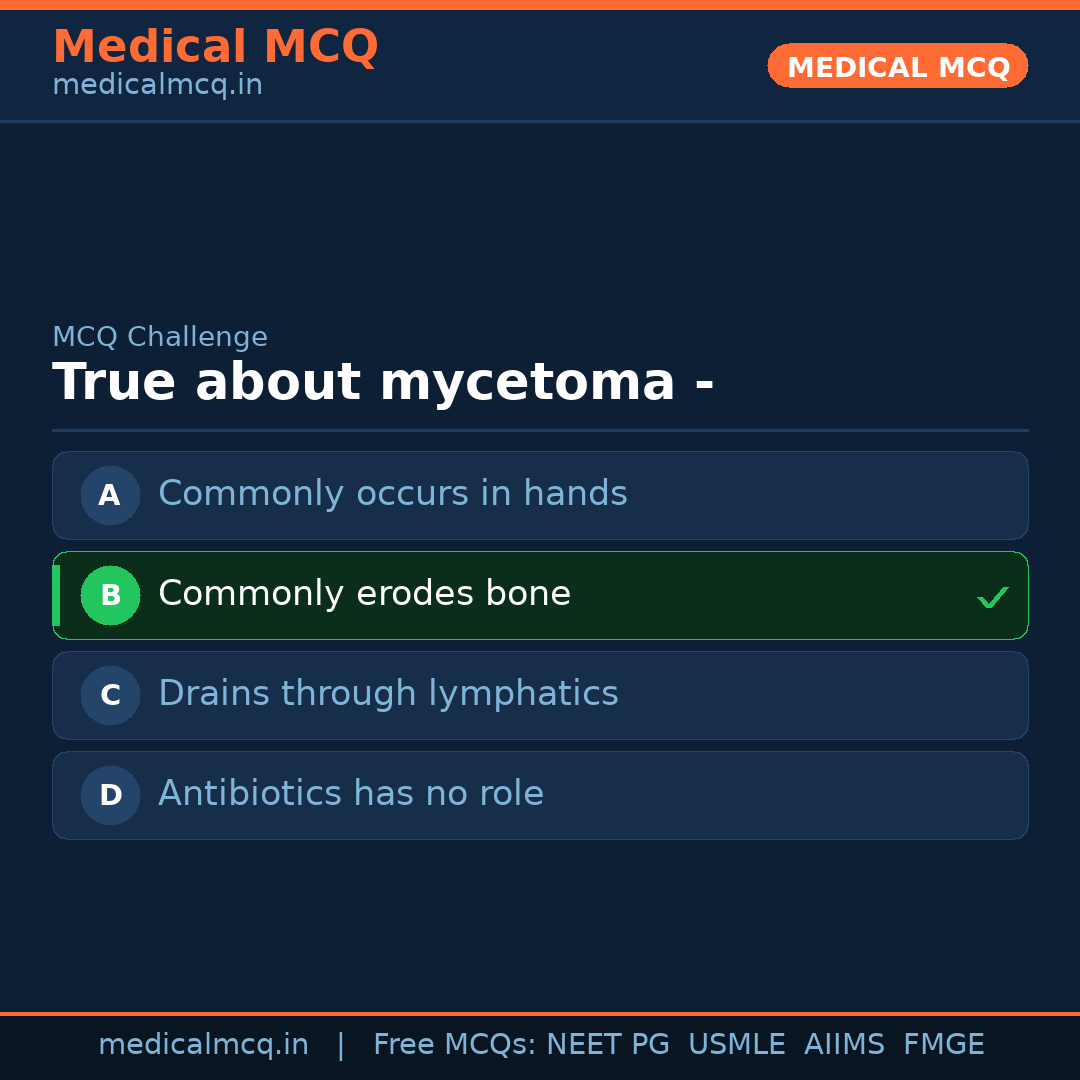Open the medicalmcq.in link under the title

(157, 85)
